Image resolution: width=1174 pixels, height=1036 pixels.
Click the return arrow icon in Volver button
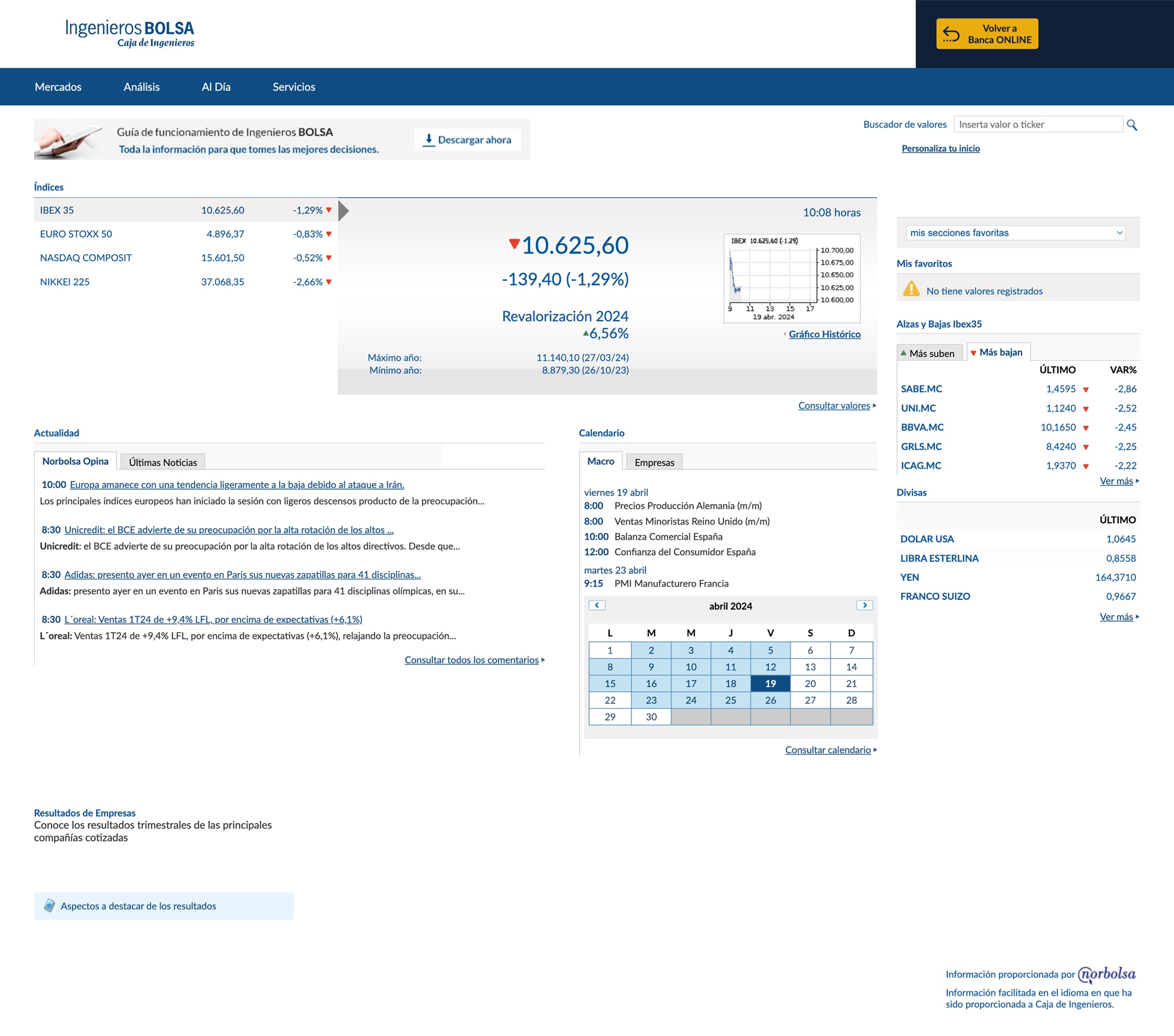[x=951, y=35]
